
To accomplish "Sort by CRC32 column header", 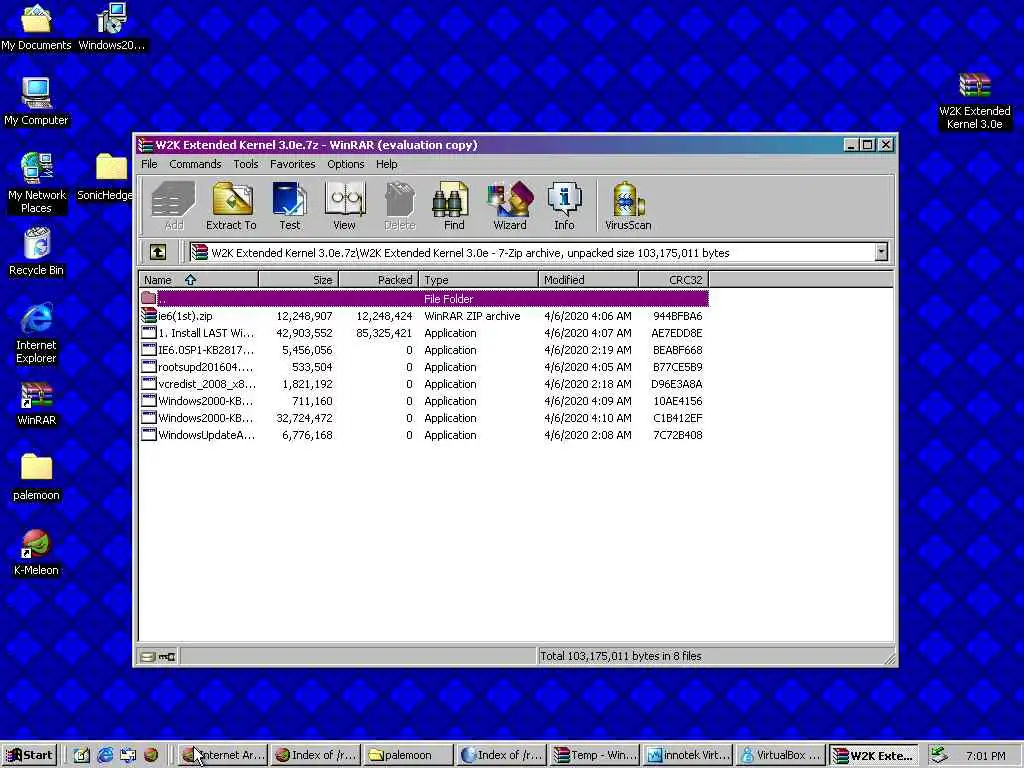I will [673, 280].
